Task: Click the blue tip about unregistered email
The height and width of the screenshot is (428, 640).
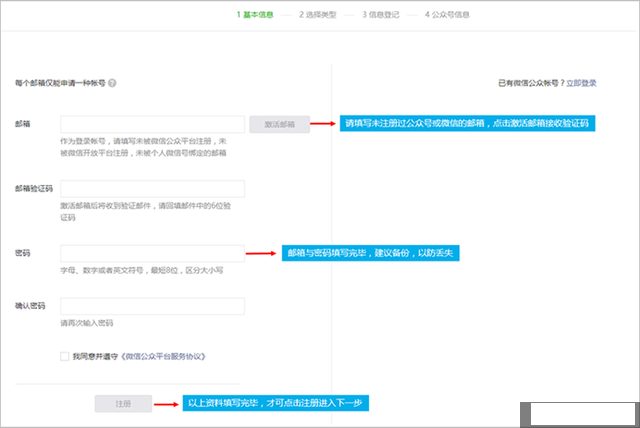Action: point(466,125)
